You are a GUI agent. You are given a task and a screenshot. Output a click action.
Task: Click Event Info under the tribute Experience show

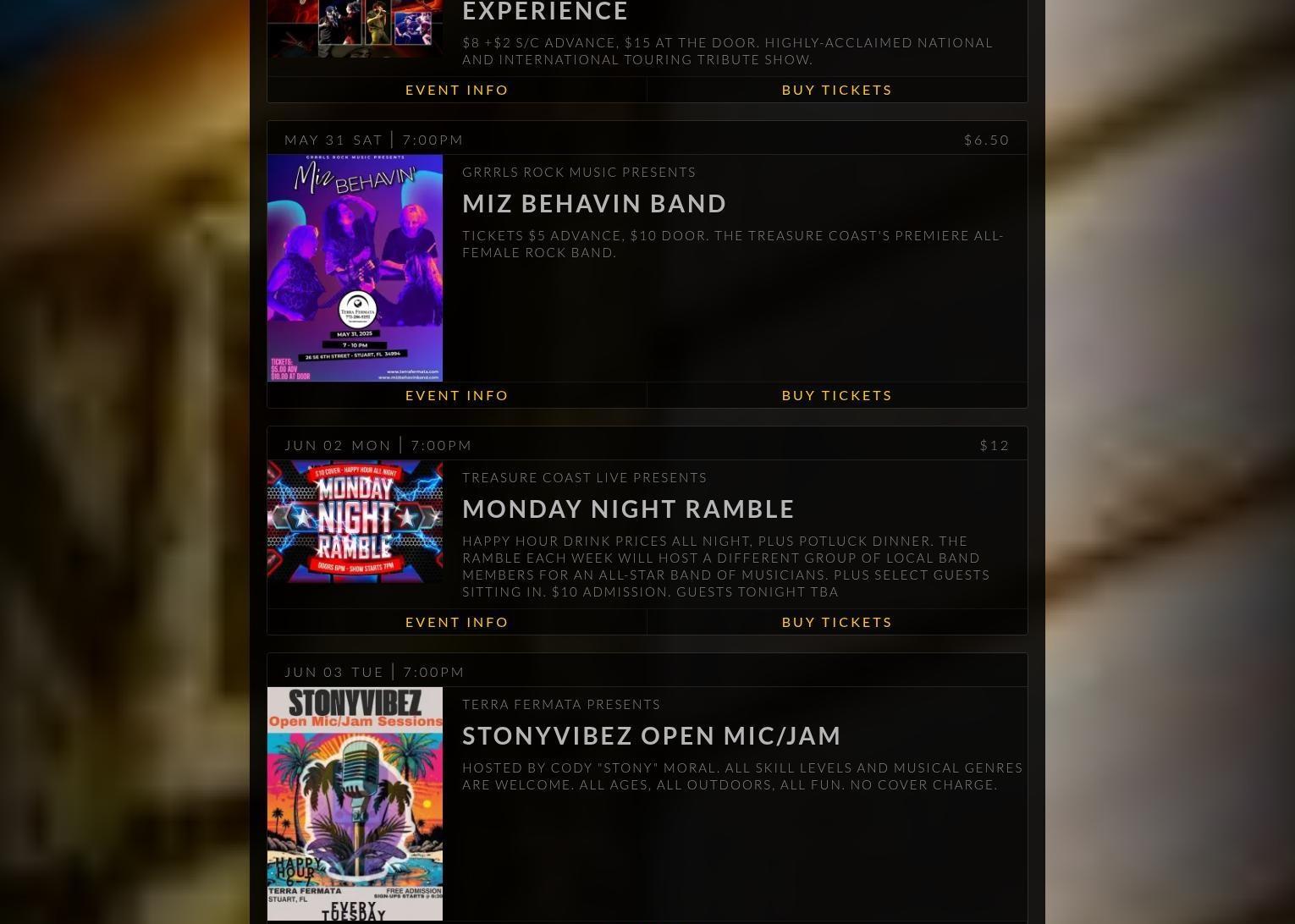pyautogui.click(x=457, y=90)
